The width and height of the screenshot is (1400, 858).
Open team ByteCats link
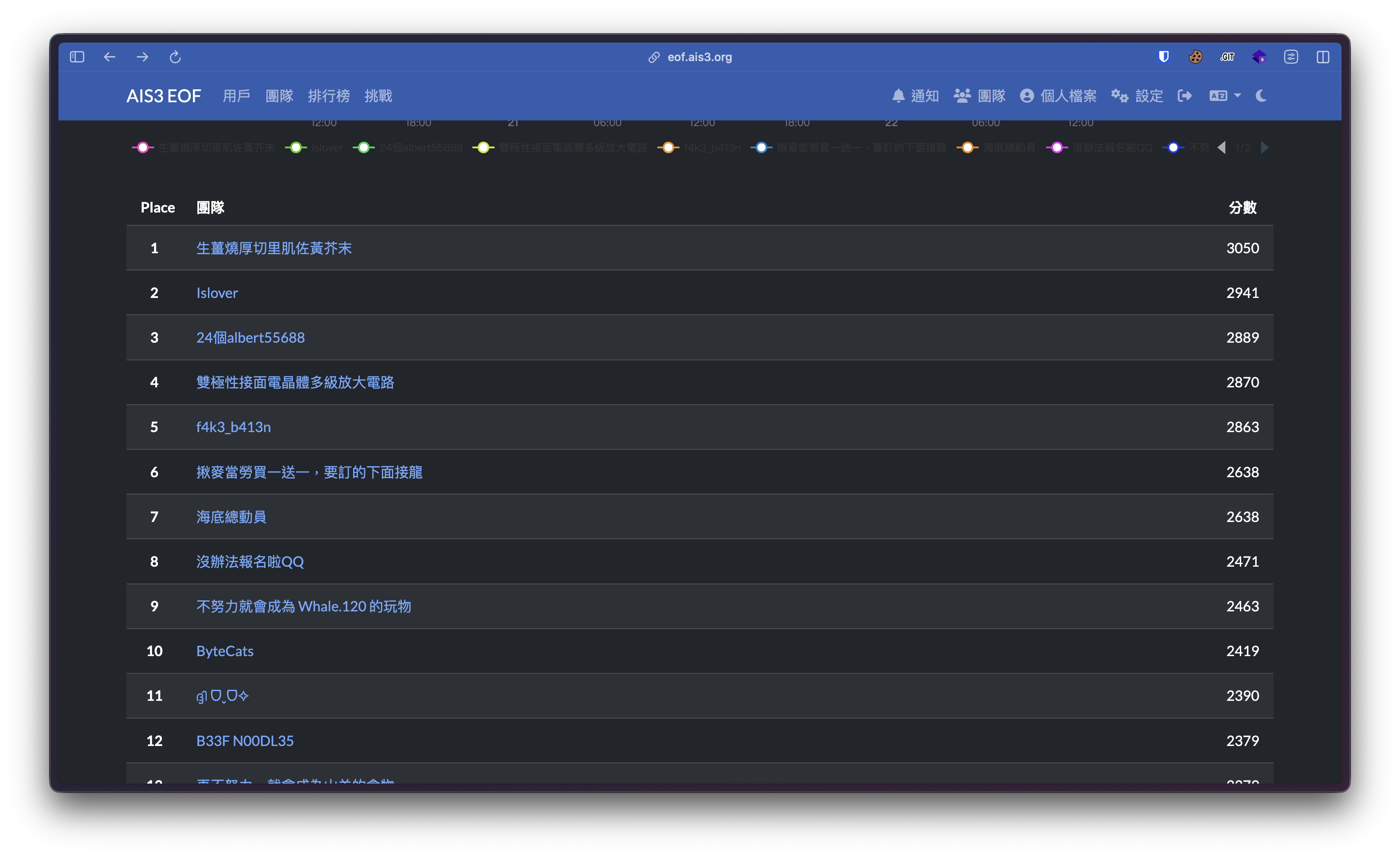225,651
